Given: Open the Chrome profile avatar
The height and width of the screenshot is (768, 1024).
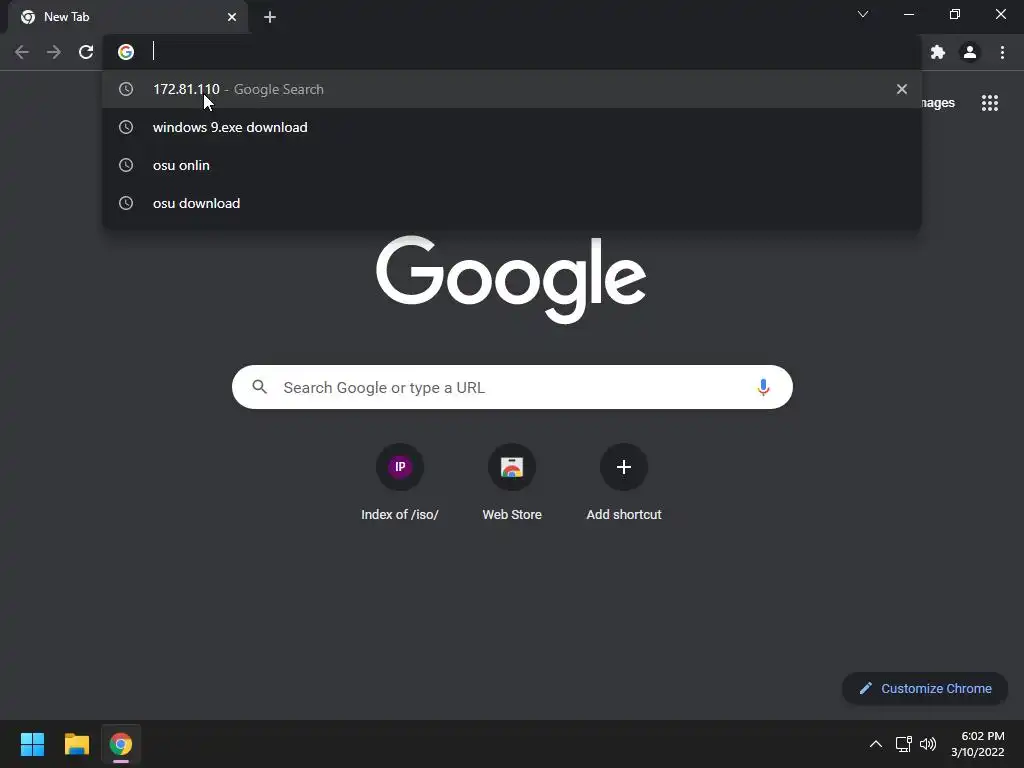Looking at the screenshot, I should [970, 52].
